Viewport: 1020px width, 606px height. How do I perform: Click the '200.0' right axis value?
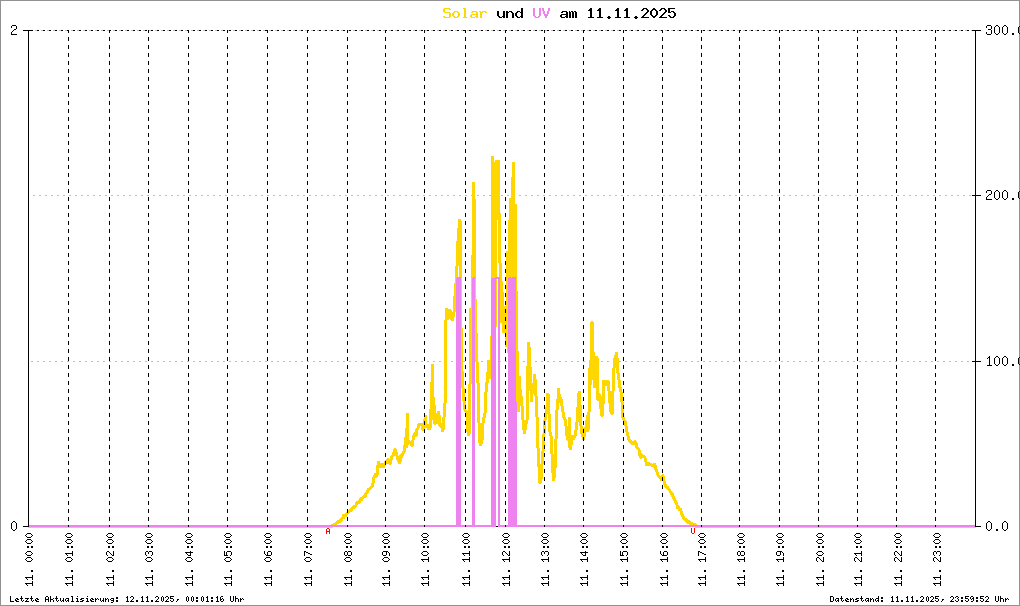[x=999, y=196]
